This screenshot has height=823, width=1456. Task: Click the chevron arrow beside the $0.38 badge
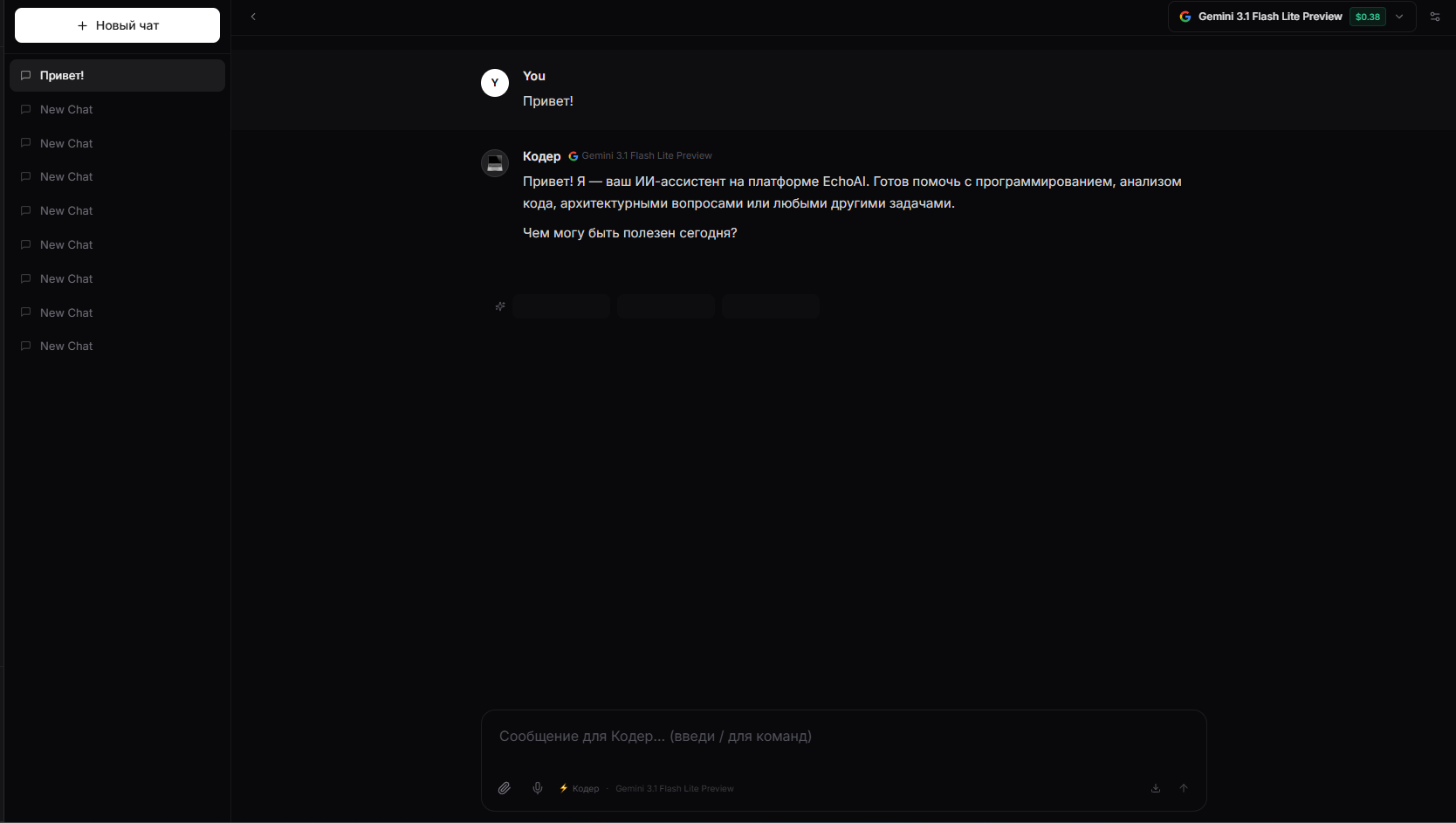coord(1399,17)
